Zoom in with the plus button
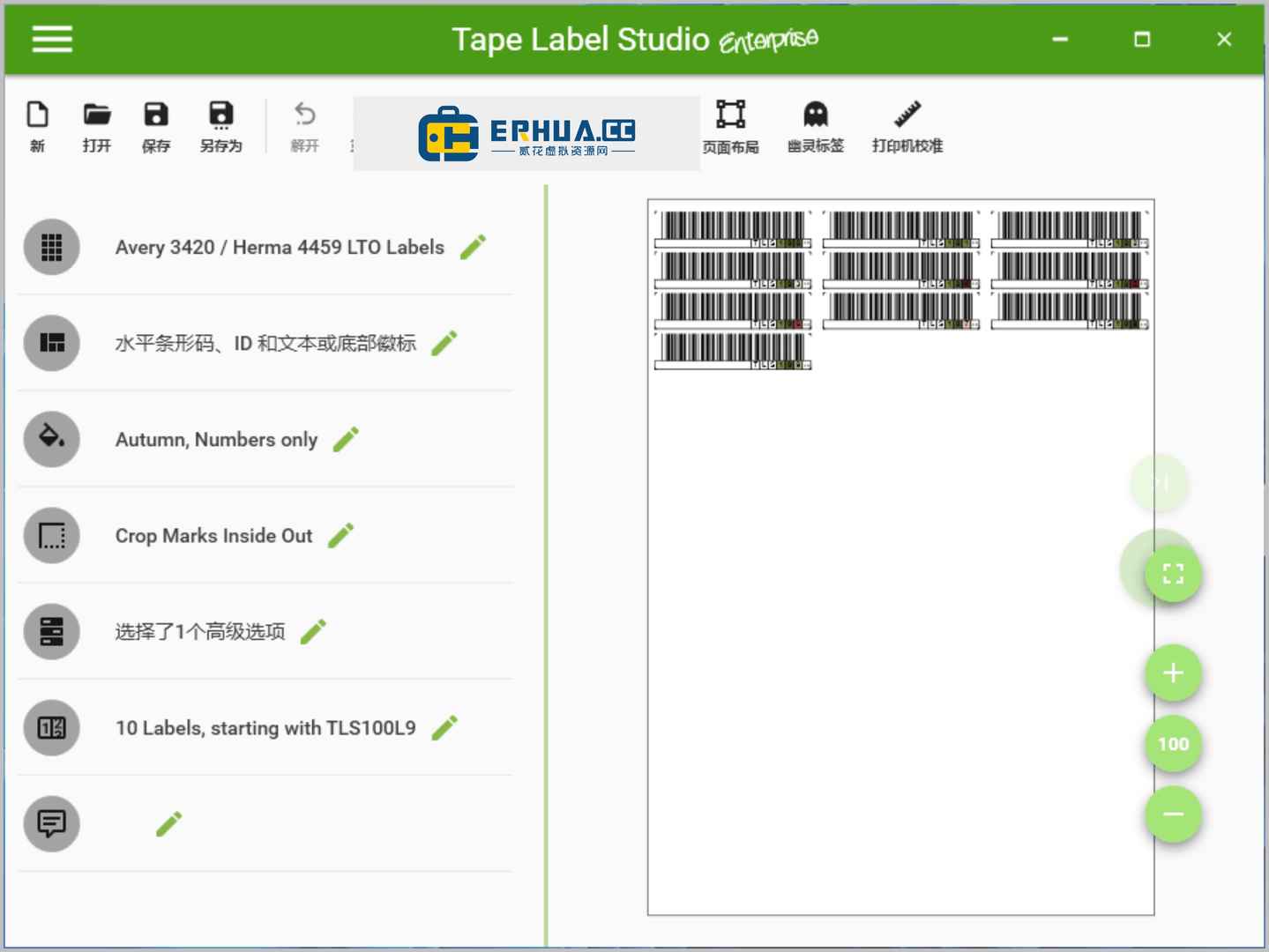This screenshot has height=952, width=1269. click(1173, 673)
